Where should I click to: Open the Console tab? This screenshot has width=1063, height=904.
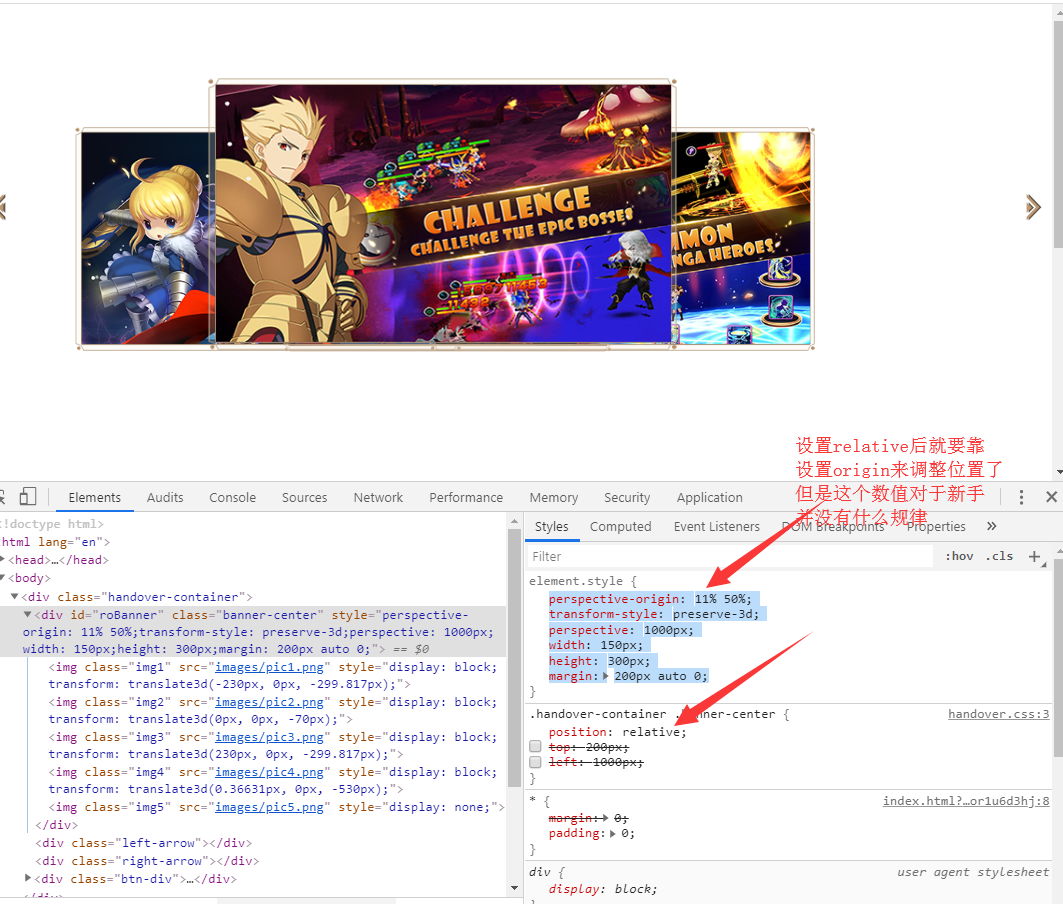click(233, 497)
